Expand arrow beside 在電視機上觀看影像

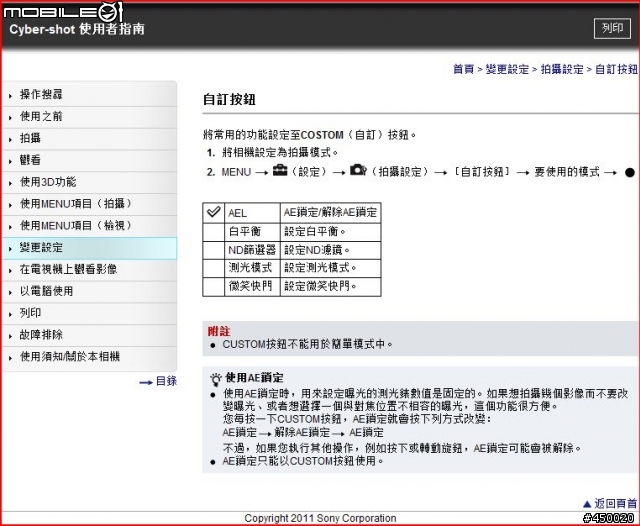pos(11,271)
